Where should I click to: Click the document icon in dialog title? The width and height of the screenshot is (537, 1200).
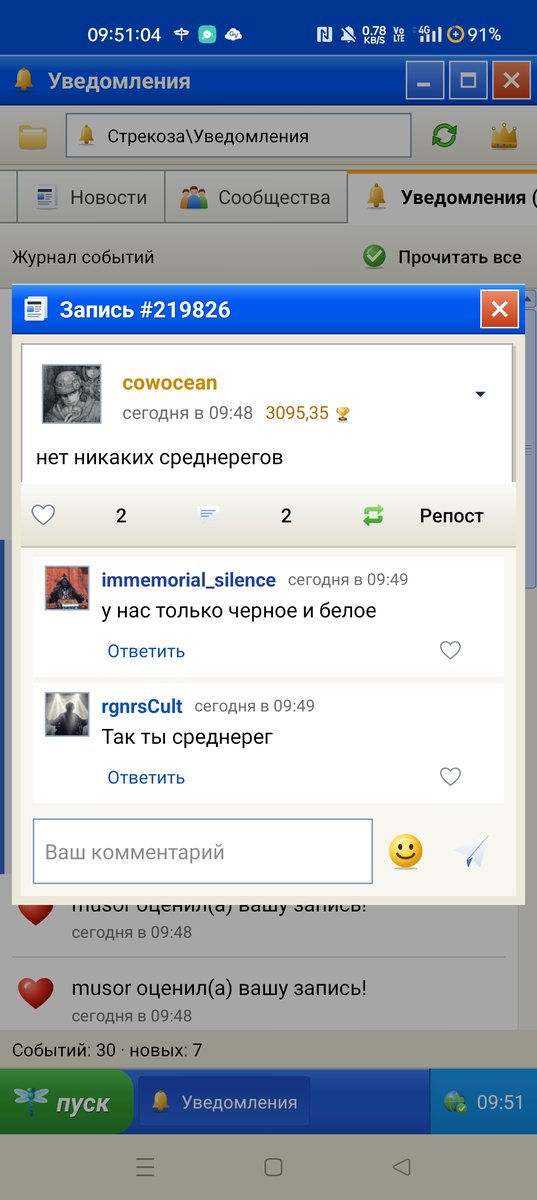(36, 310)
